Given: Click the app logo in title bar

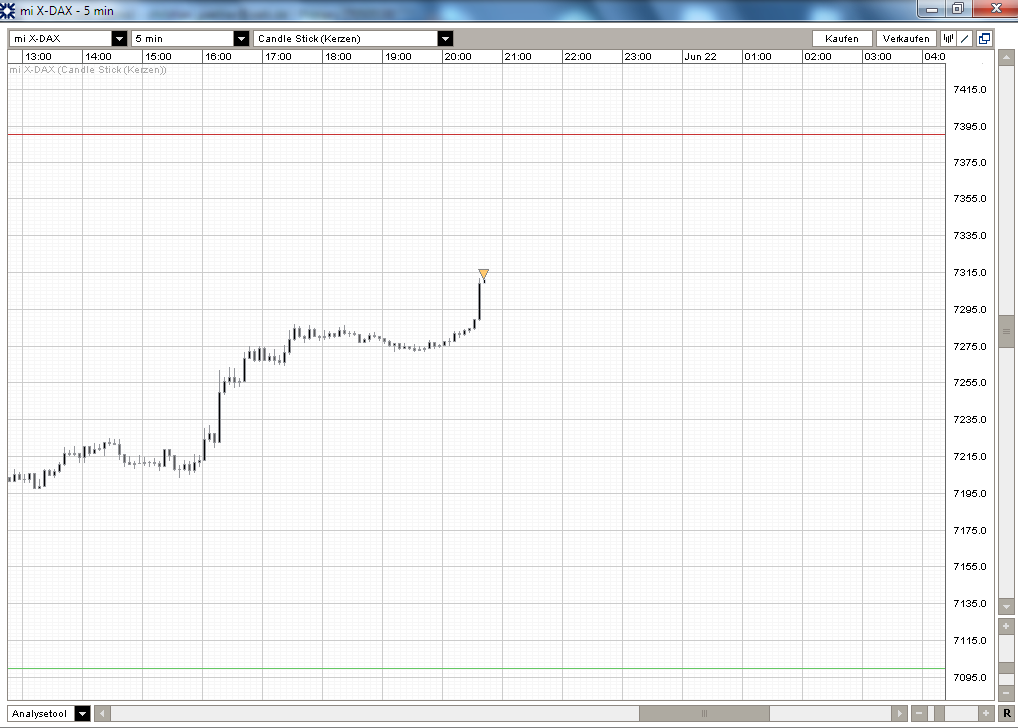Looking at the screenshot, I should [8, 10].
